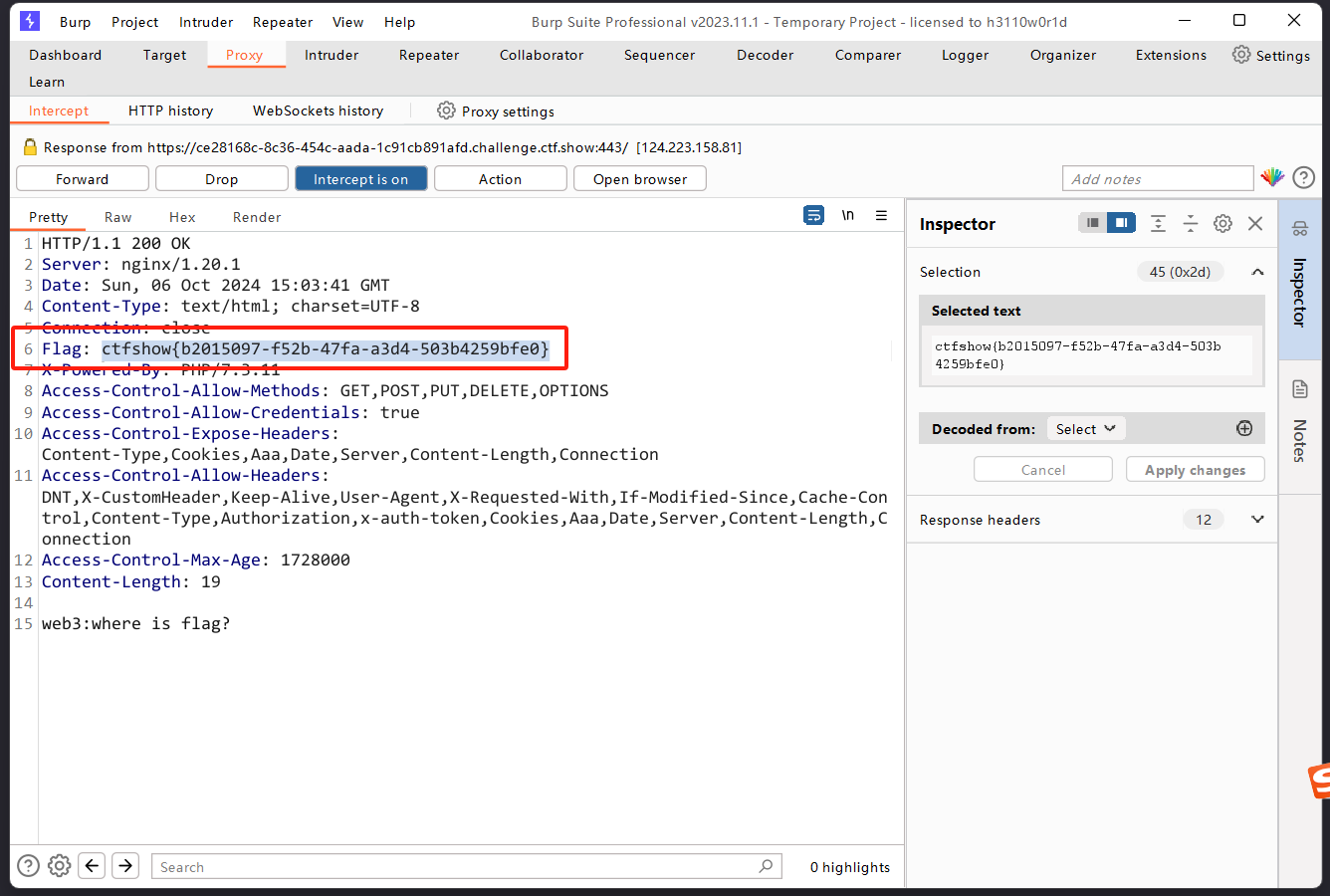Switch to the Dashboard tab
This screenshot has width=1330, height=896.
tap(66, 55)
